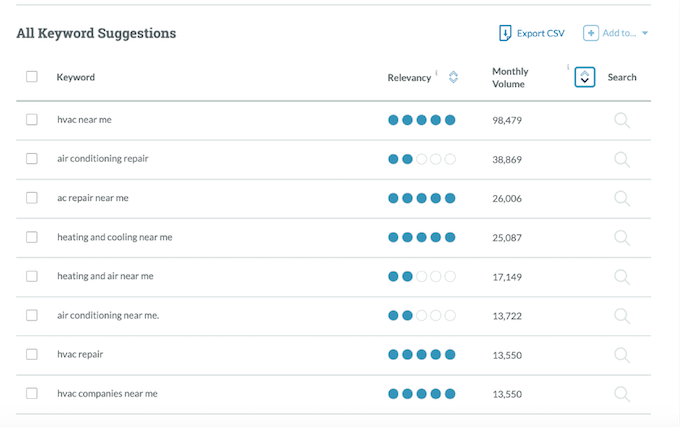This screenshot has height=427, width=680.
Task: Click magnifier in hvac repair row
Action: (622, 354)
